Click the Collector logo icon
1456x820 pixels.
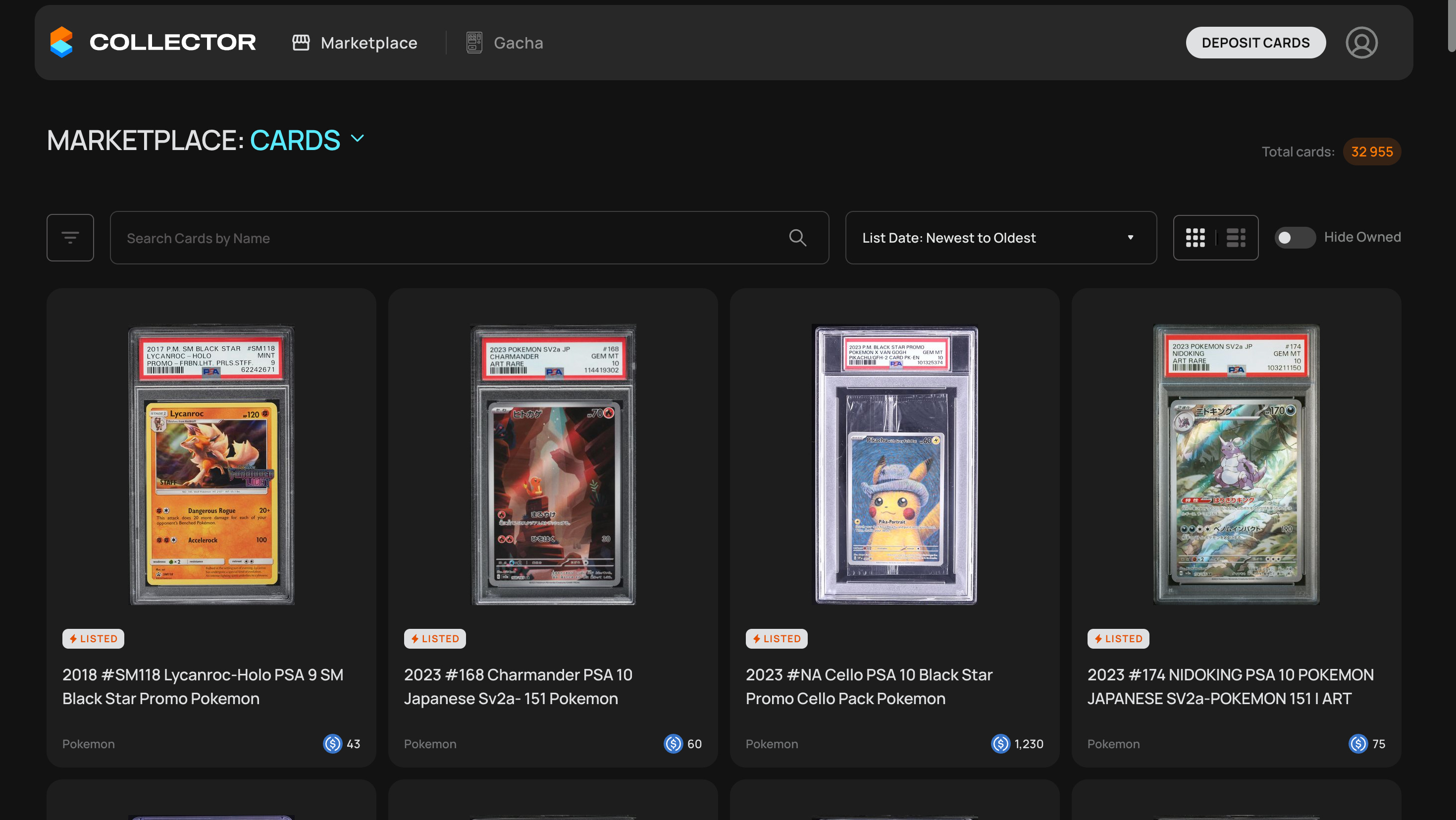(x=61, y=43)
